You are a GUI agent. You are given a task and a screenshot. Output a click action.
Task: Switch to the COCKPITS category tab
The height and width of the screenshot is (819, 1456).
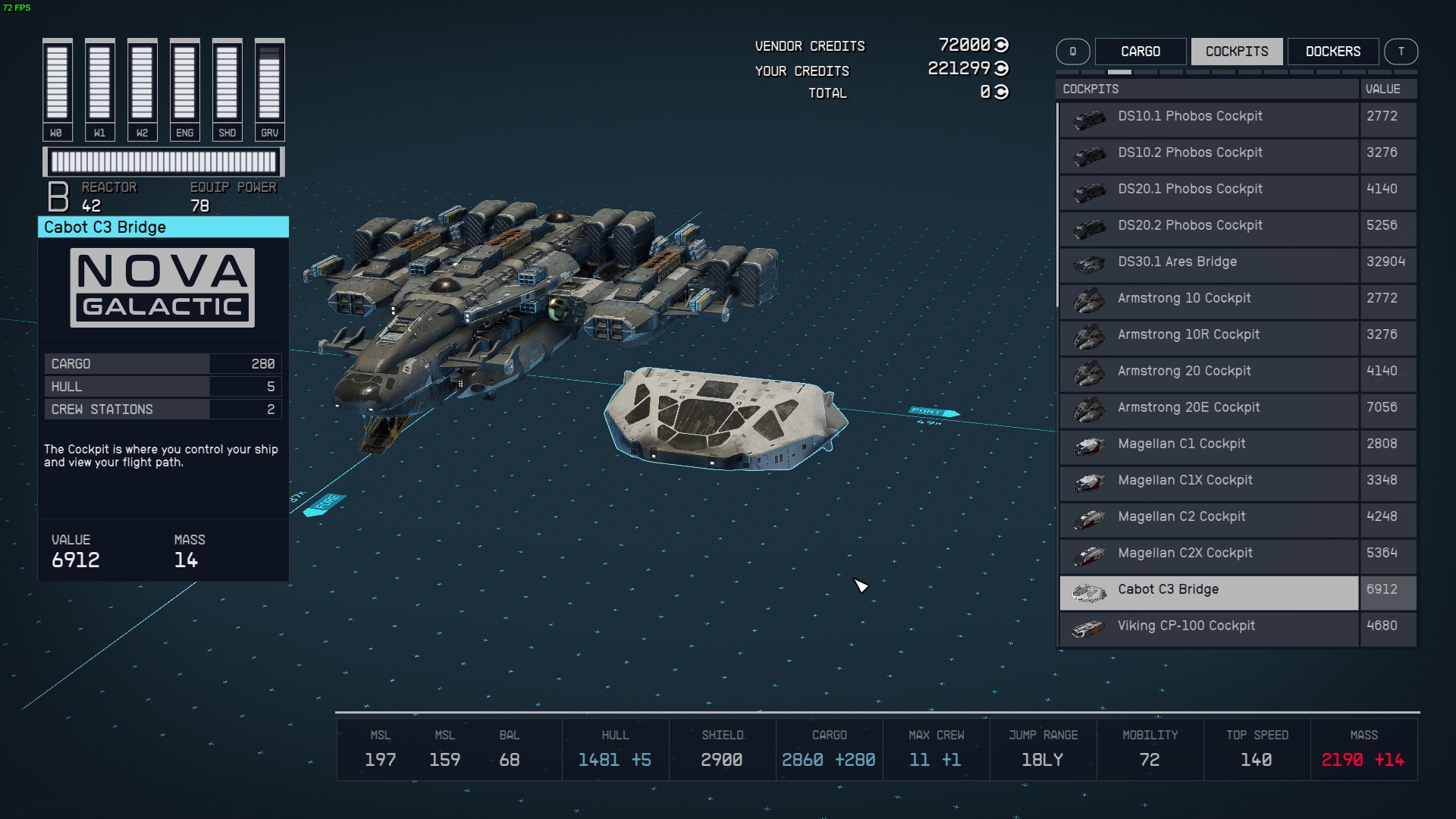(x=1237, y=52)
